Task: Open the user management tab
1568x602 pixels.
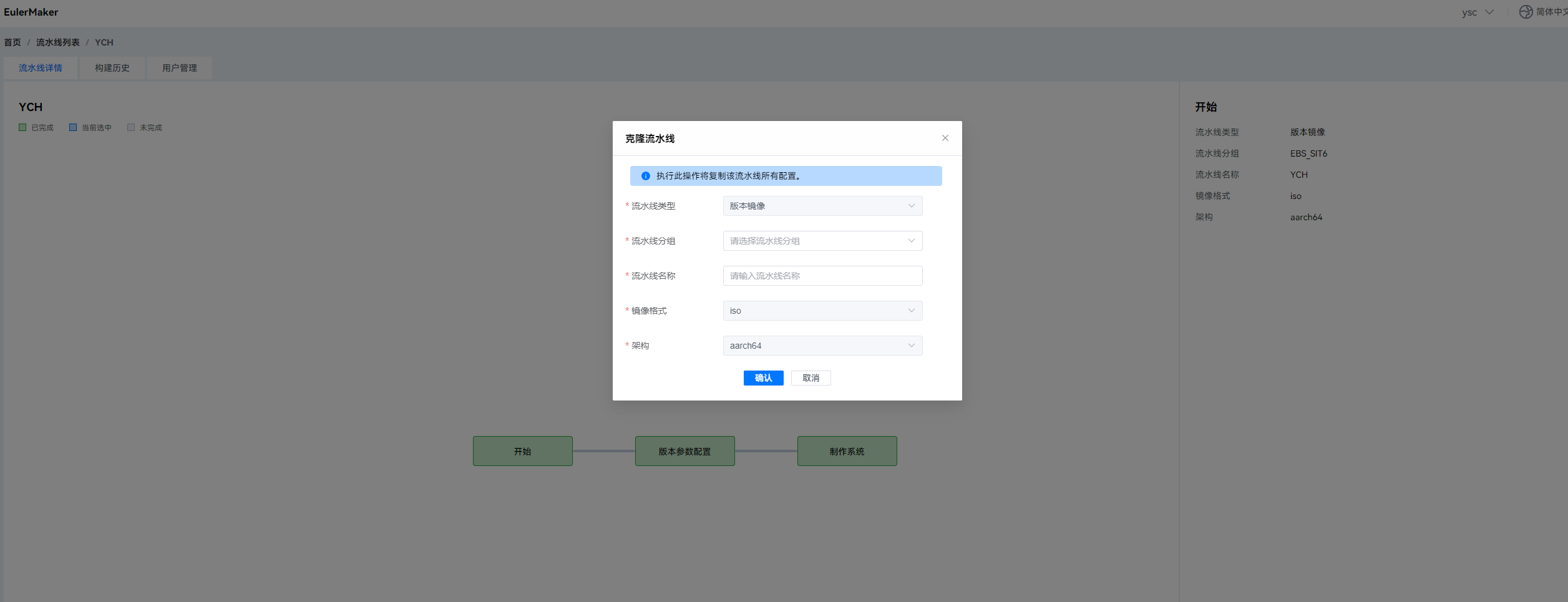Action: (x=180, y=68)
